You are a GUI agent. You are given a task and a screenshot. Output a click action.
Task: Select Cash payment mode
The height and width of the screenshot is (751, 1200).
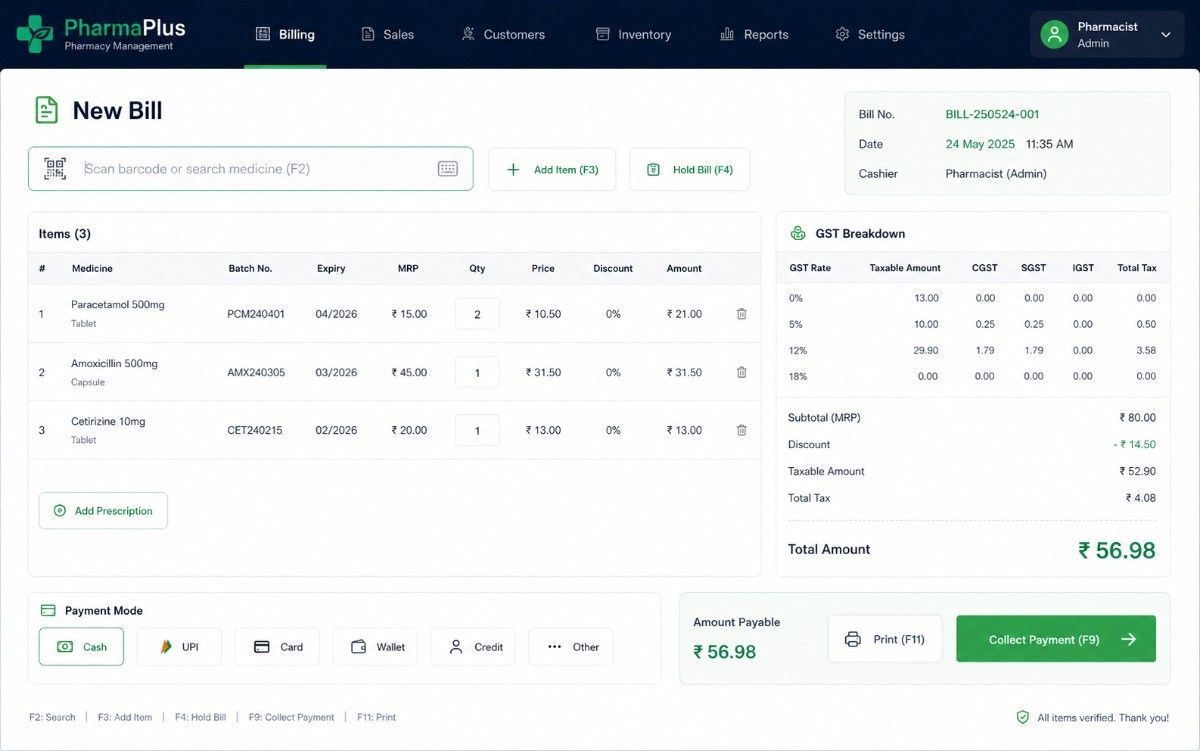81,647
